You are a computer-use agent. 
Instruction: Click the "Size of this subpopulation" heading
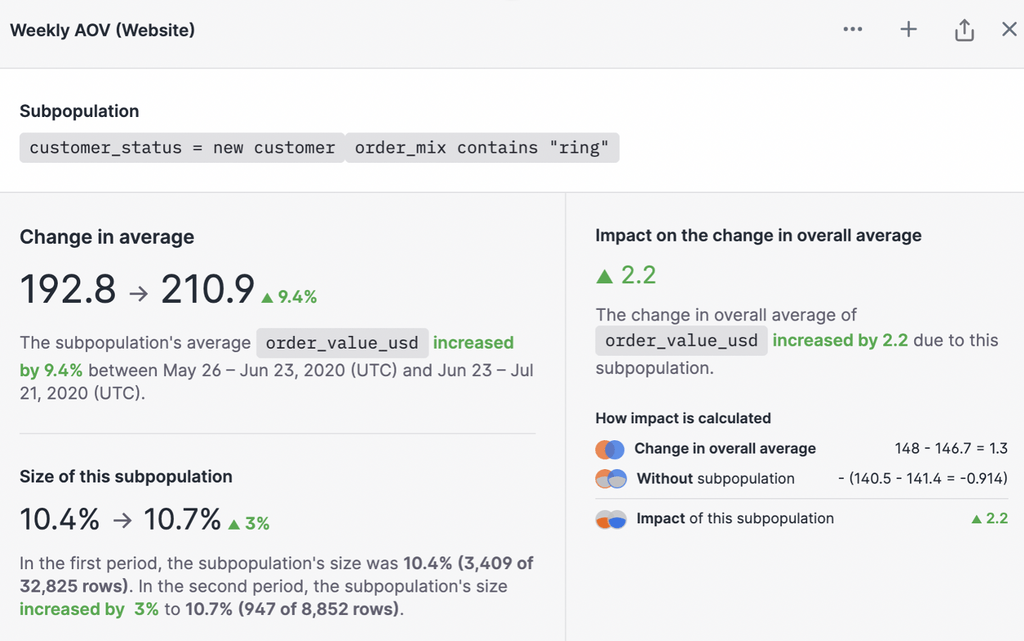coord(126,477)
